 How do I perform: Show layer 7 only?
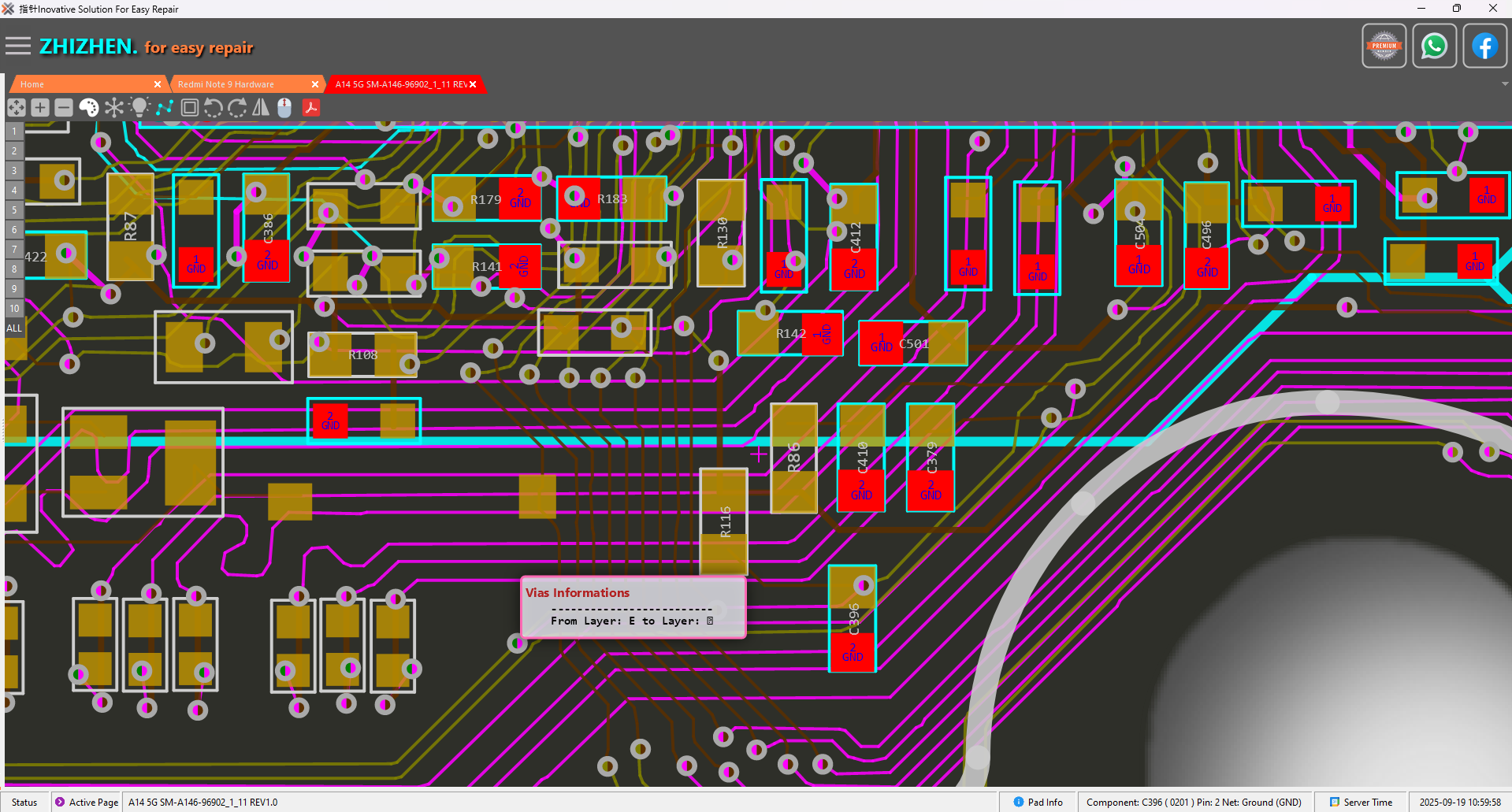click(14, 249)
